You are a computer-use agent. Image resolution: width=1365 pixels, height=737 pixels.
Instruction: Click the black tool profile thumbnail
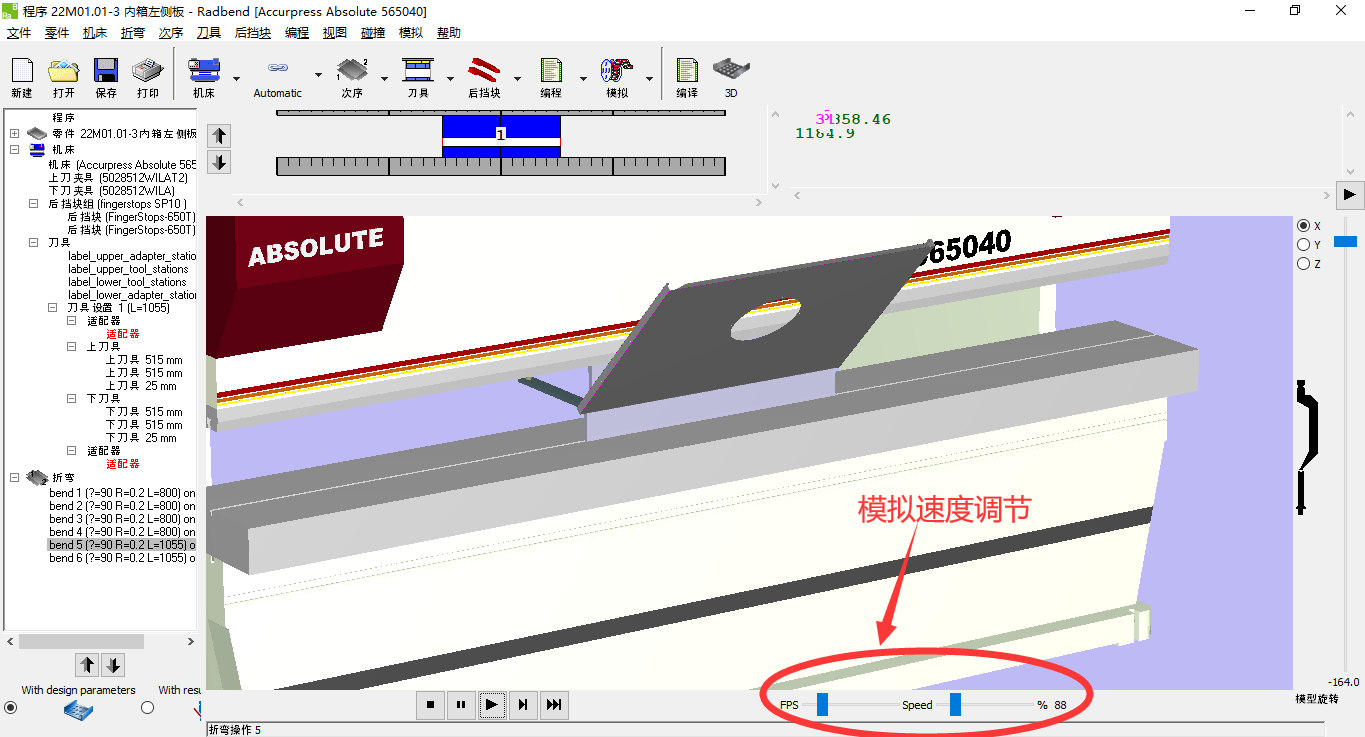coord(1307,447)
